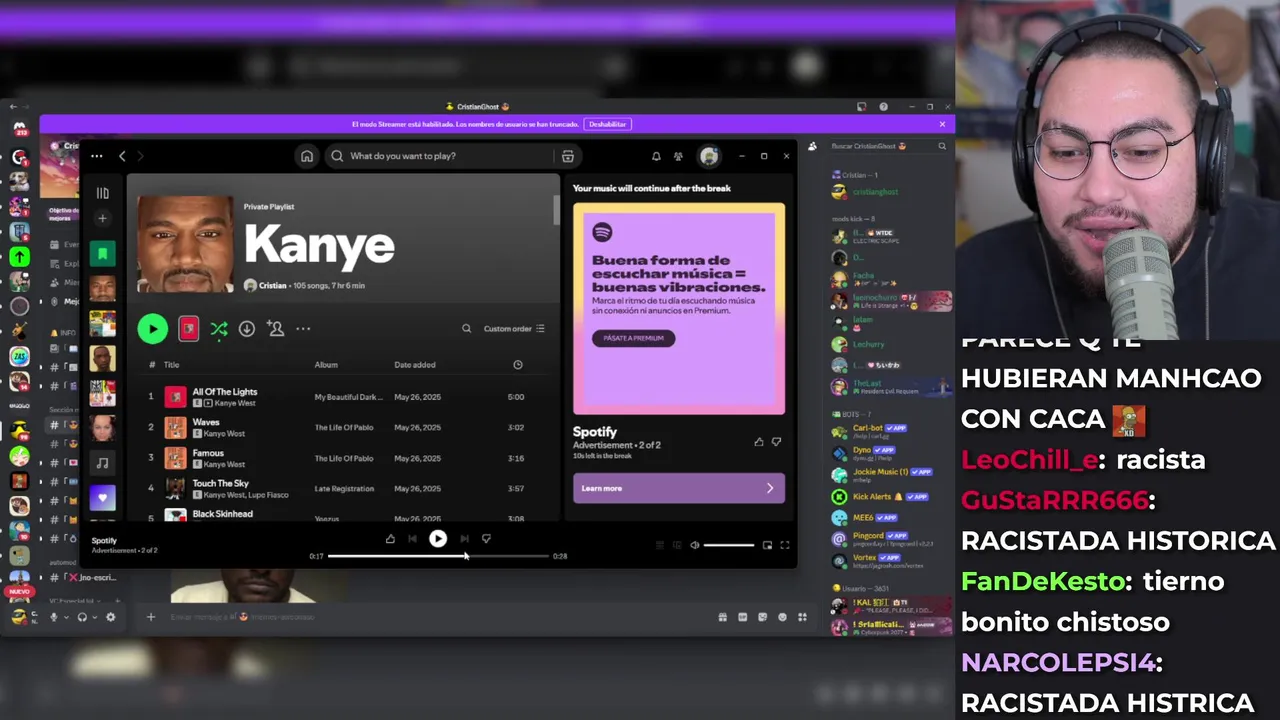Toggle Discord microphone mute
1280x720 pixels.
pos(54,617)
